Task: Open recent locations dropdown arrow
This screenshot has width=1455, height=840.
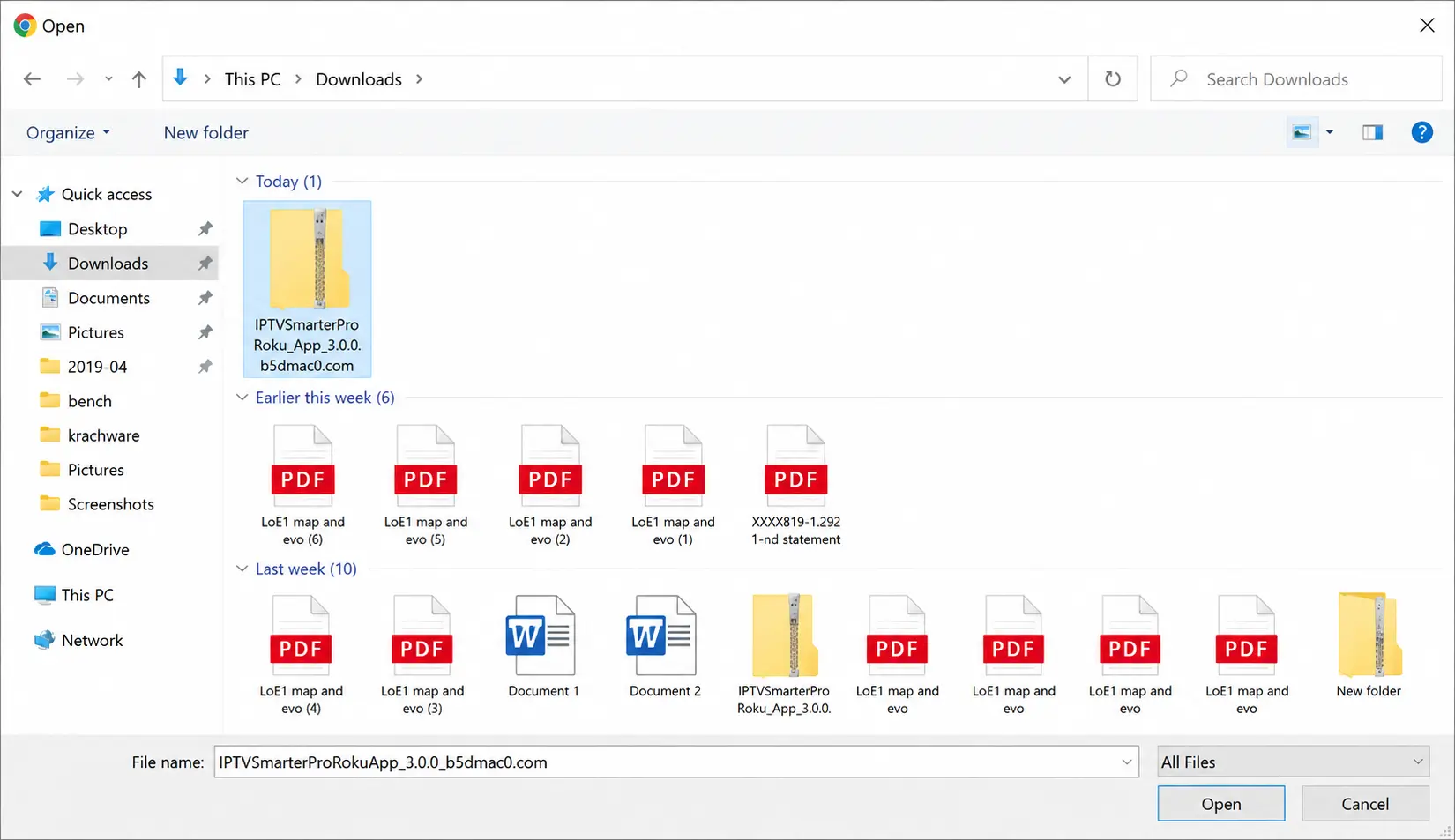Action: point(108,79)
